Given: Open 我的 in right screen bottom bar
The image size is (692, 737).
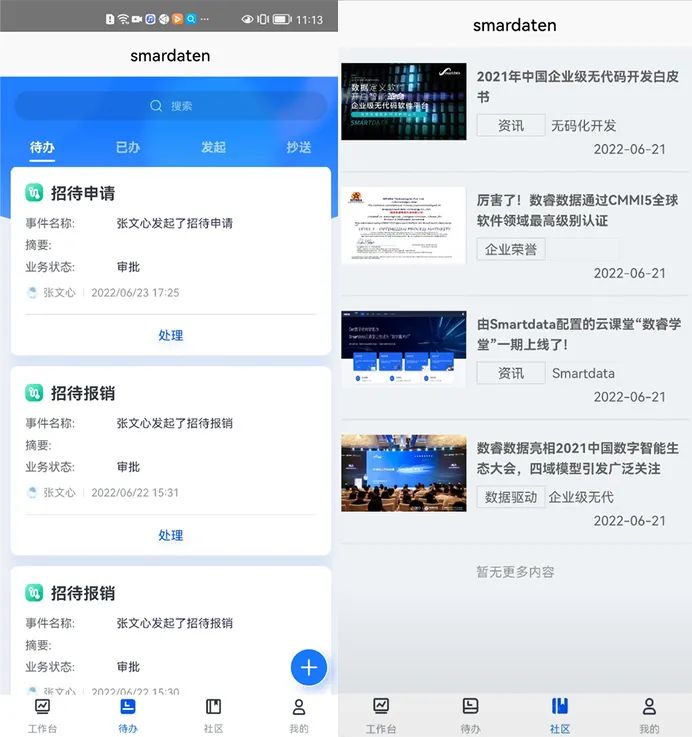Looking at the screenshot, I should click(649, 716).
